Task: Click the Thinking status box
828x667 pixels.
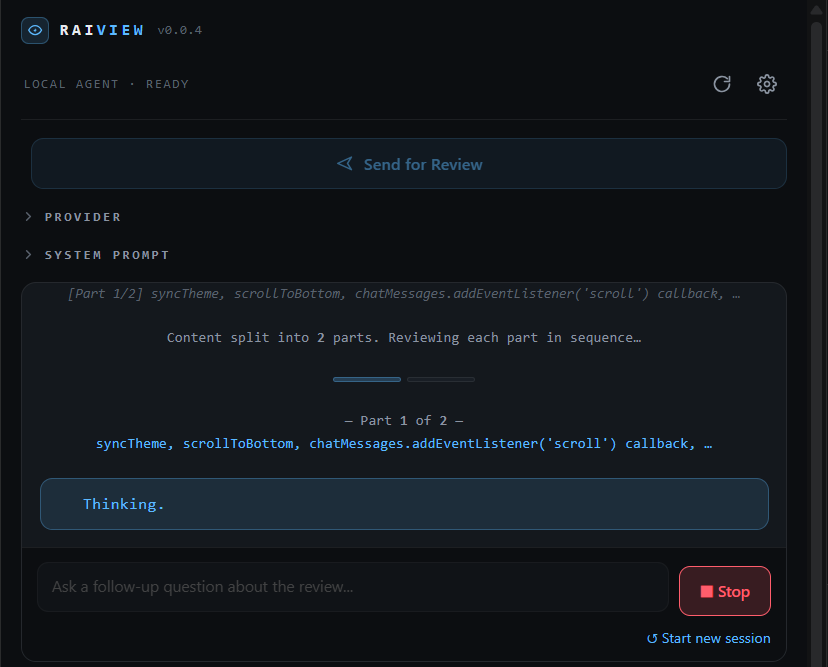Action: point(404,504)
